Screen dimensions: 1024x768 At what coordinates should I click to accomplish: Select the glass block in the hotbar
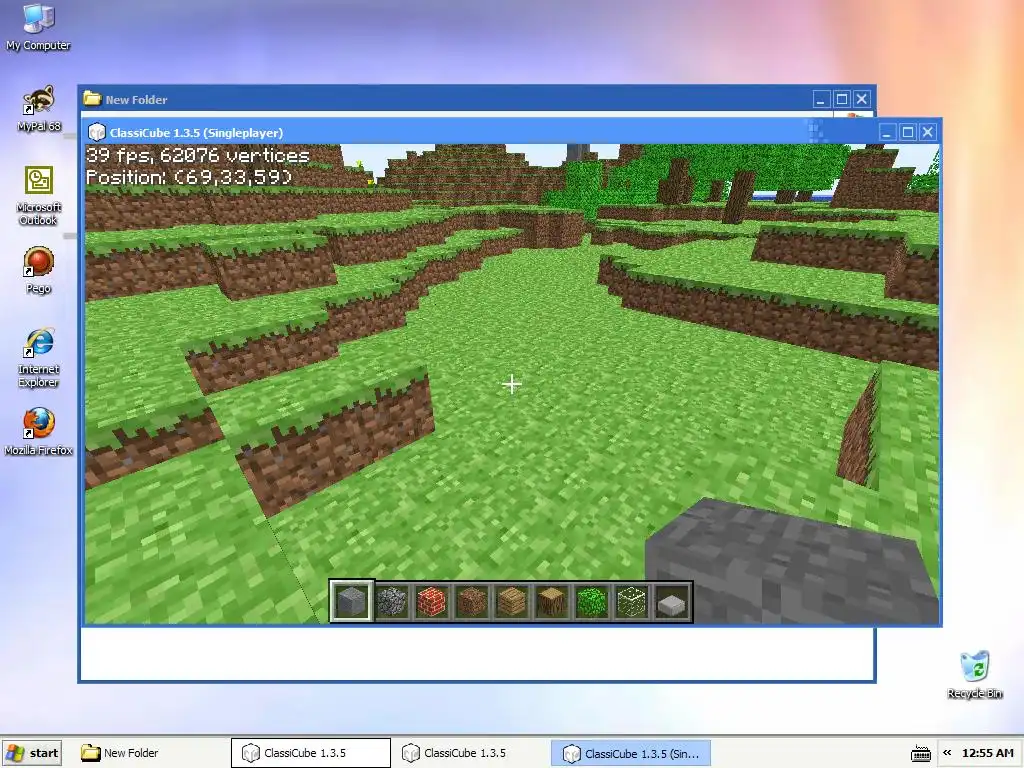pos(632,601)
